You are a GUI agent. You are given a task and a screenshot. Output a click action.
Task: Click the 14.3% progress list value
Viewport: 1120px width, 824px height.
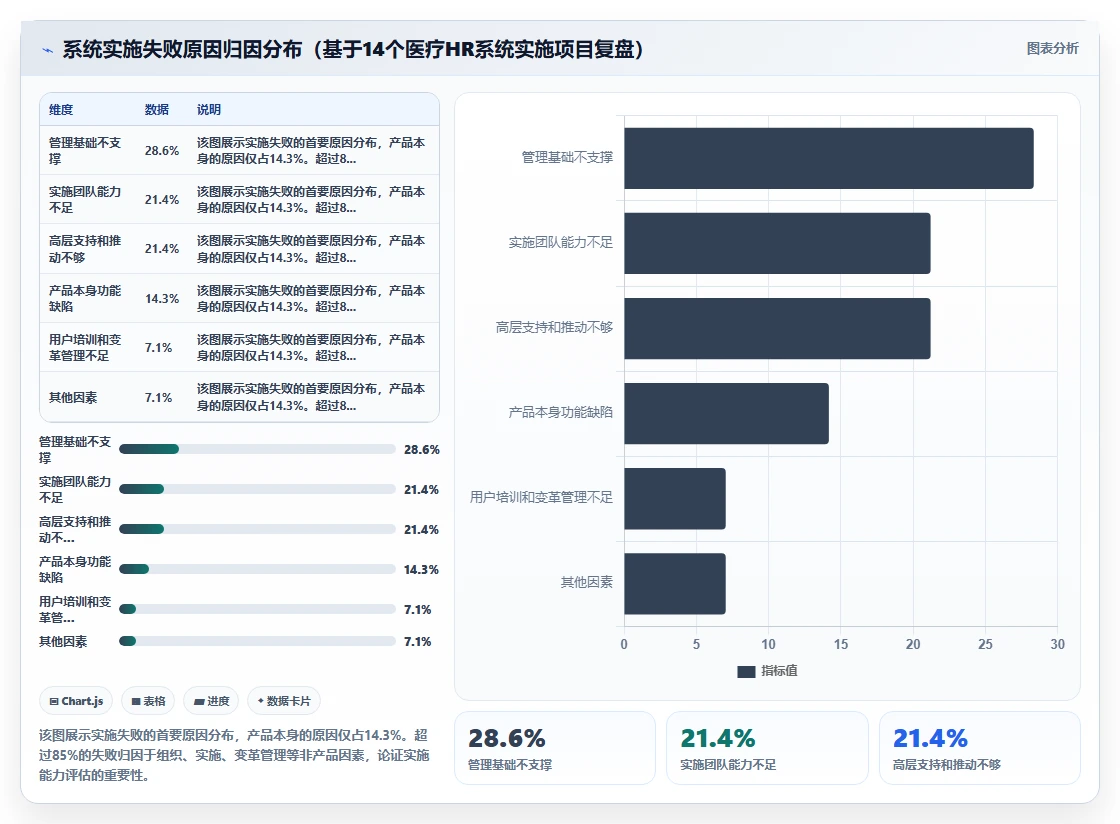421,570
